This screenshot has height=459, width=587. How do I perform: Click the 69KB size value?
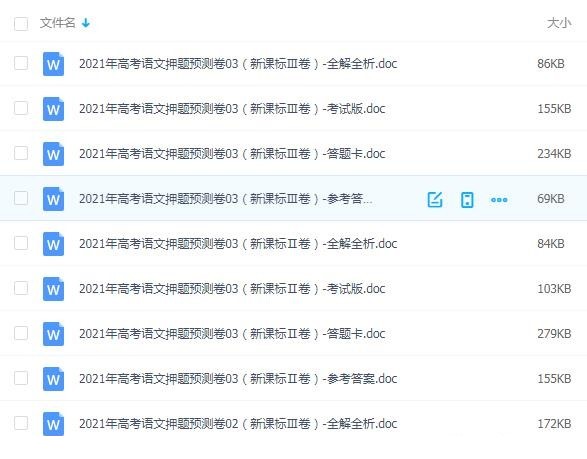[x=551, y=198]
